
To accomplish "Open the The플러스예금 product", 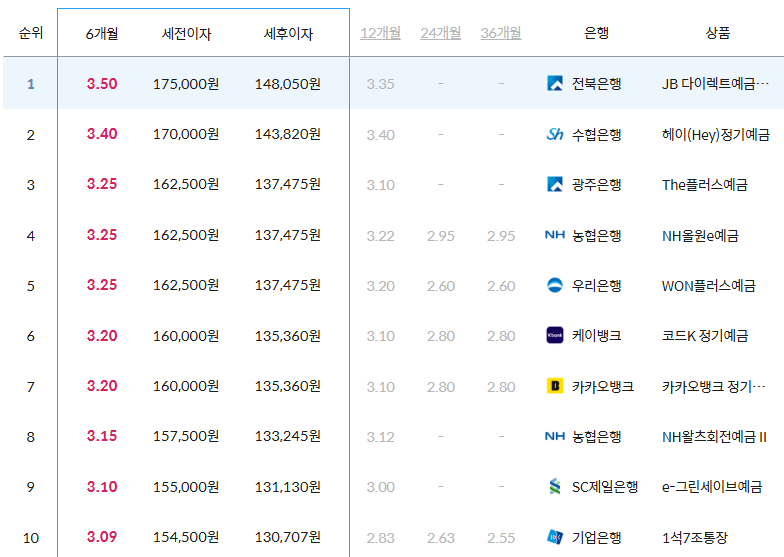I will pyautogui.click(x=705, y=184).
